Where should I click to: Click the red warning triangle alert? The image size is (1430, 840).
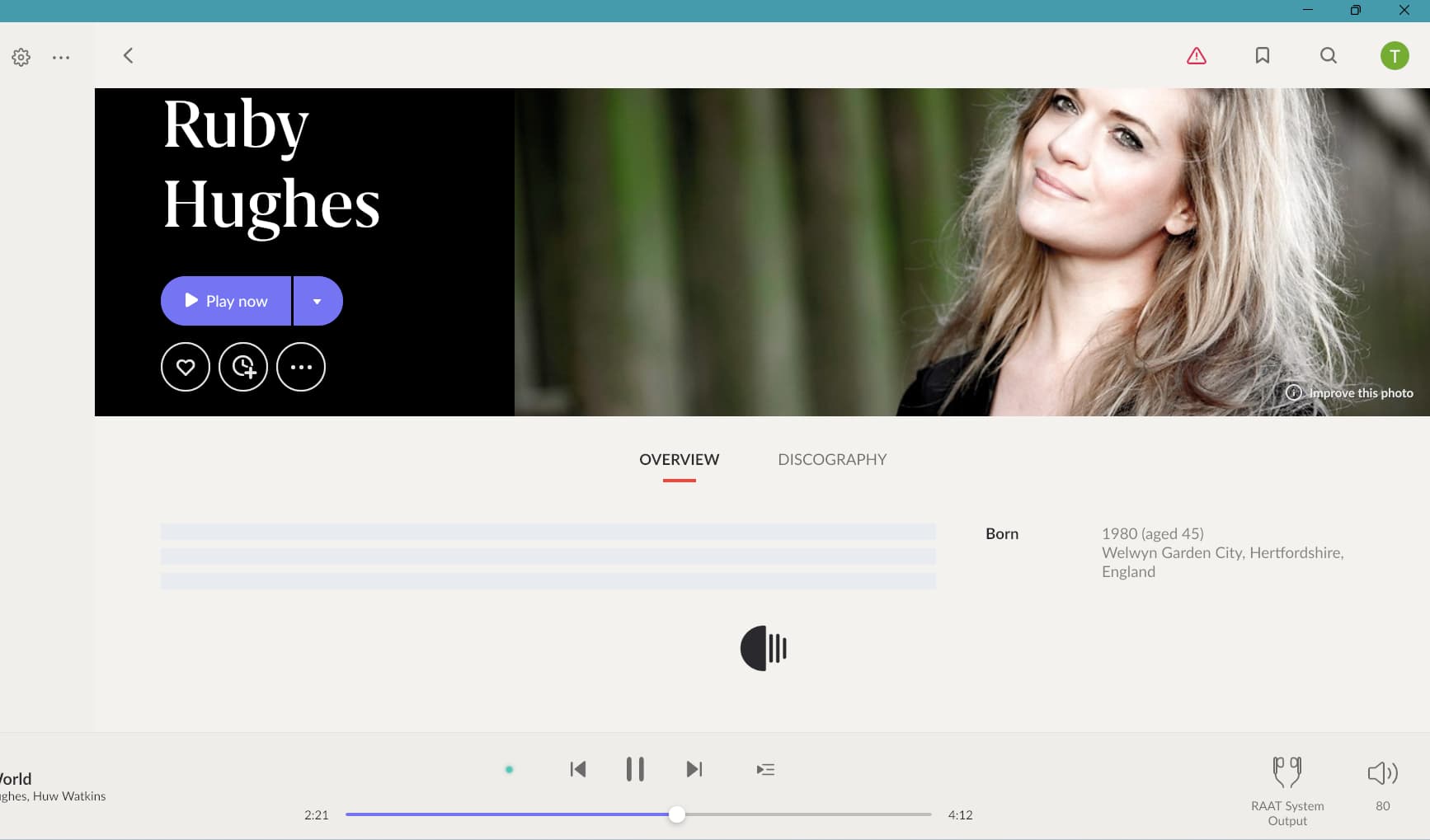click(1196, 56)
